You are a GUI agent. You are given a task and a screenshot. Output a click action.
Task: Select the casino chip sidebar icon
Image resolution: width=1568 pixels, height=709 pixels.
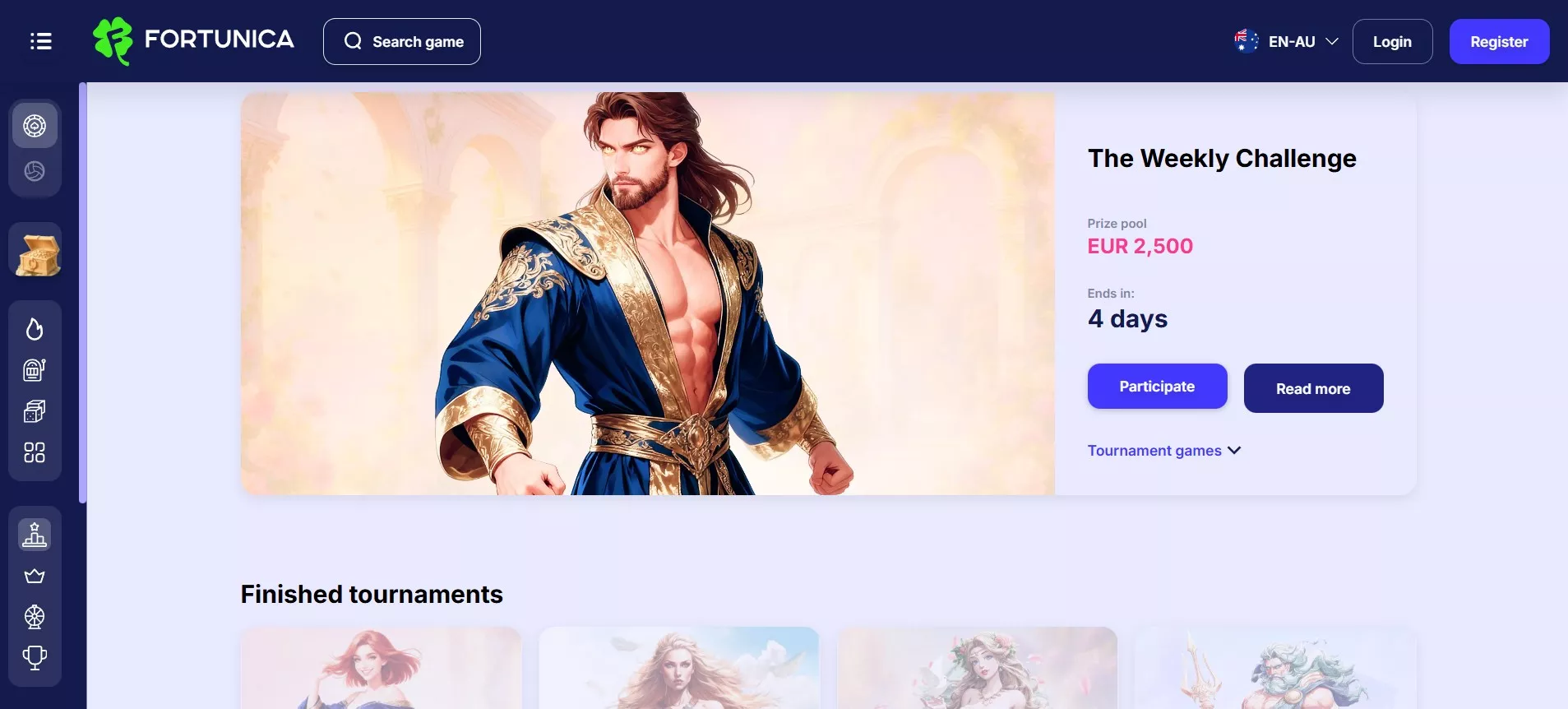[35, 126]
